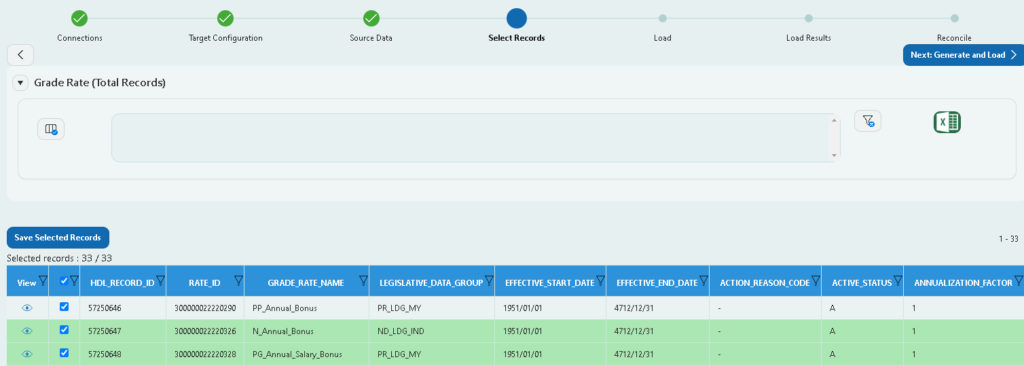Click the text area scroll down arrow
The width and height of the screenshot is (1024, 366).
(x=834, y=156)
